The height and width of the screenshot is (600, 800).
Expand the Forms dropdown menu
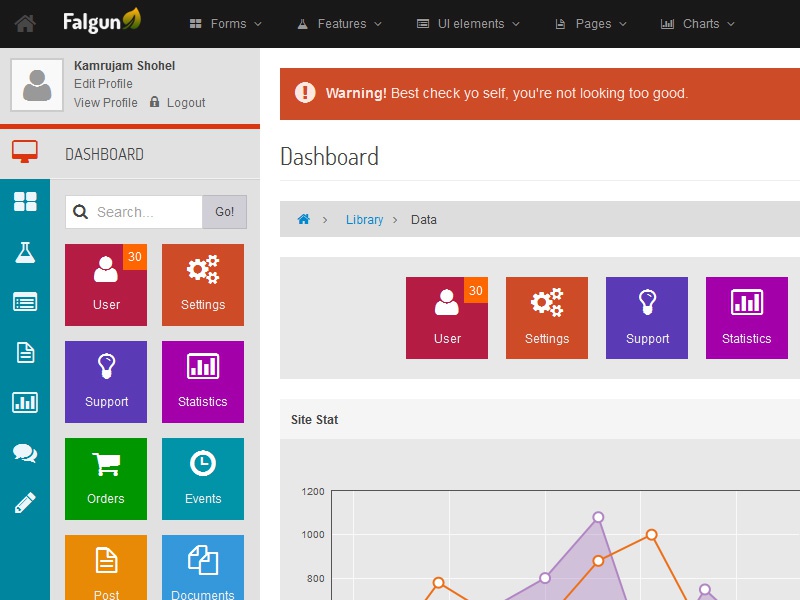(x=227, y=24)
